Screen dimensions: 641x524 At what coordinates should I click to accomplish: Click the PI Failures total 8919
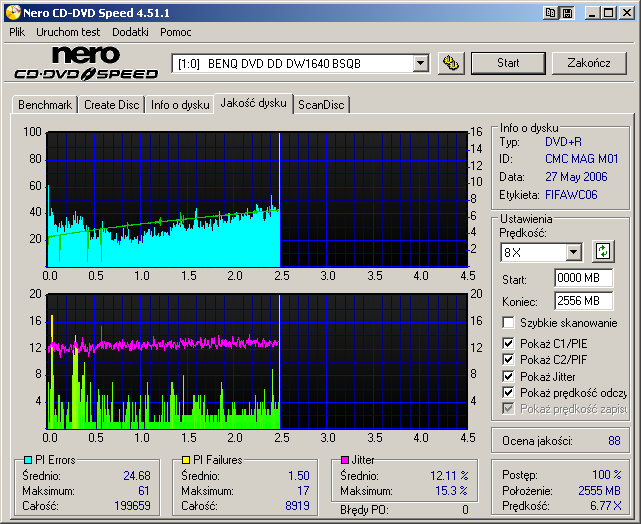297,506
